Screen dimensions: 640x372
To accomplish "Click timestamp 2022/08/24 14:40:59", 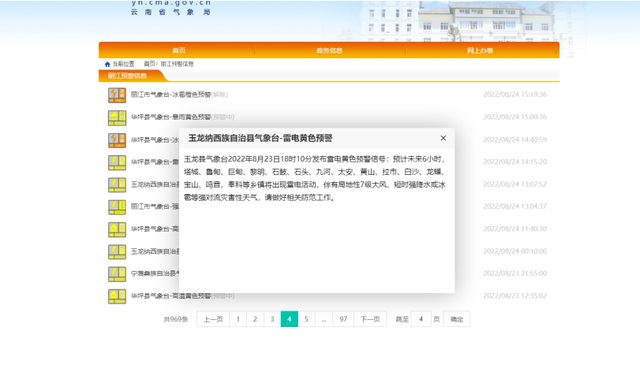I will coord(515,140).
